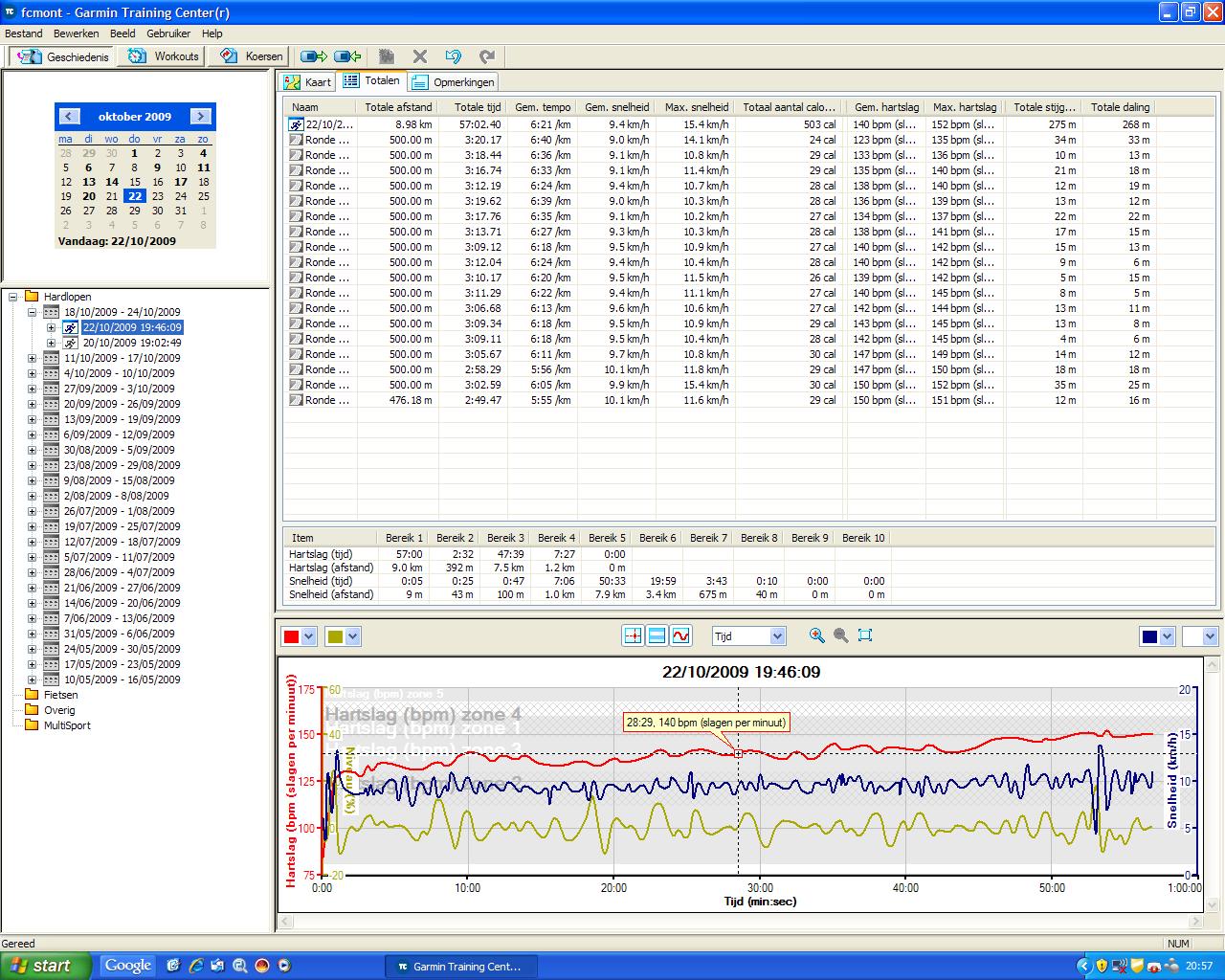
Task: Expand the 4/10/2009 - 10/10/2009 week
Action: pos(33,373)
